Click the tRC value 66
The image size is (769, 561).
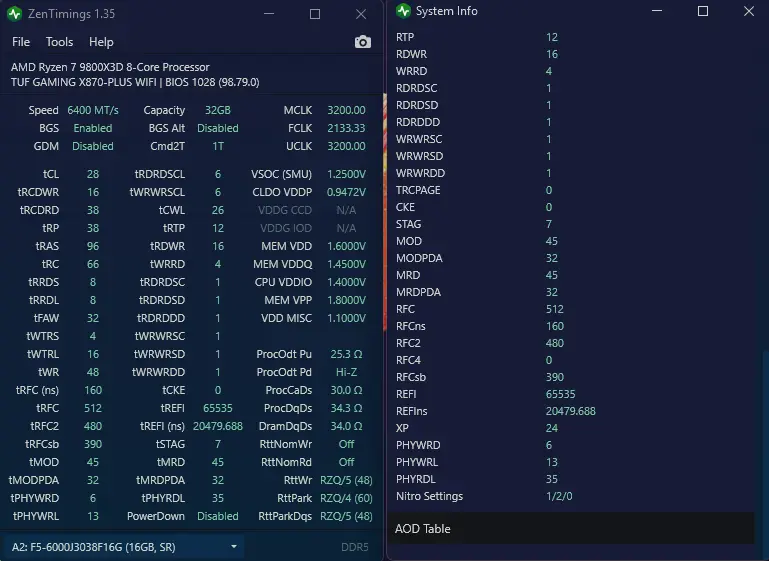click(x=93, y=264)
